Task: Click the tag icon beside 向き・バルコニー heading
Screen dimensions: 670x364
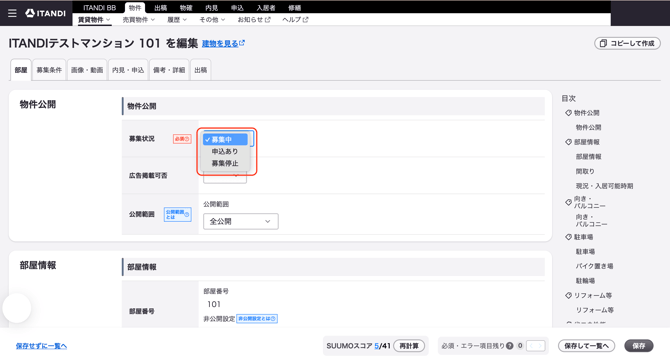Action: point(568,202)
